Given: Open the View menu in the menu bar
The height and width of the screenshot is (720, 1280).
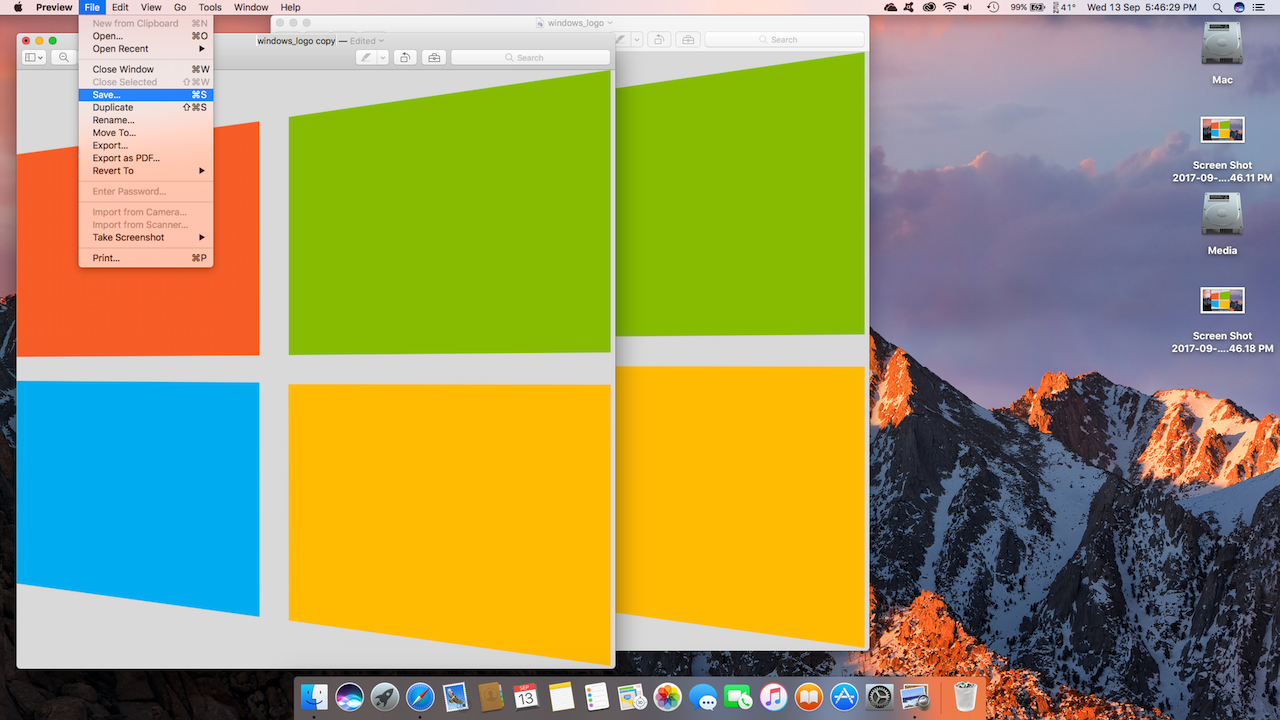Looking at the screenshot, I should (151, 7).
